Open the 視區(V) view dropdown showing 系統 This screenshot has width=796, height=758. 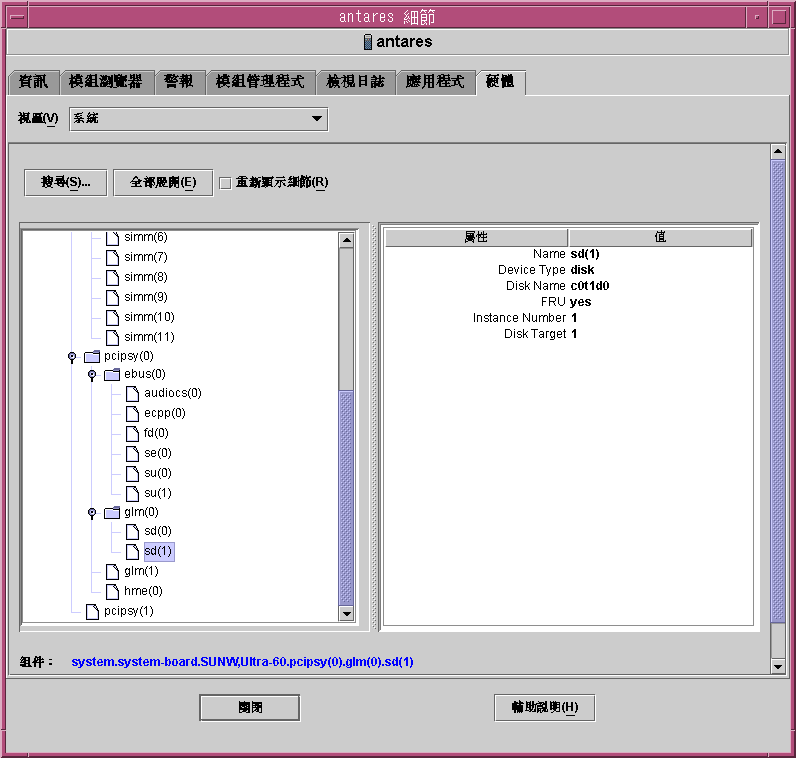click(198, 119)
